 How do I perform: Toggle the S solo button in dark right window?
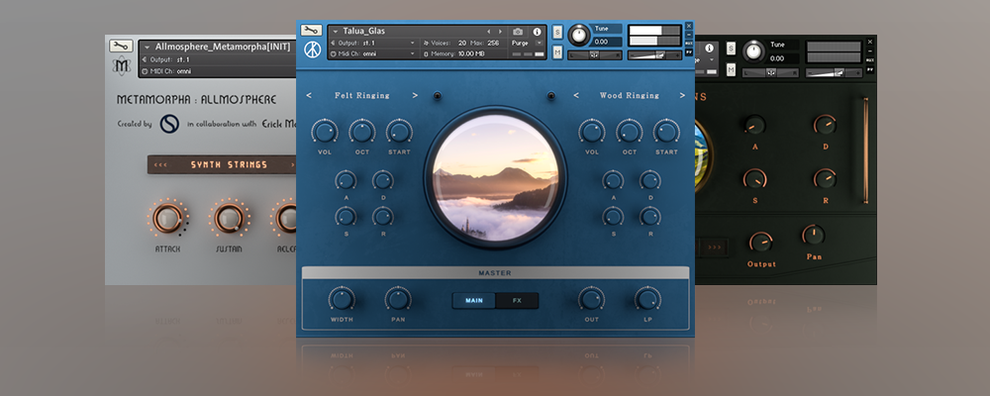pos(731,49)
